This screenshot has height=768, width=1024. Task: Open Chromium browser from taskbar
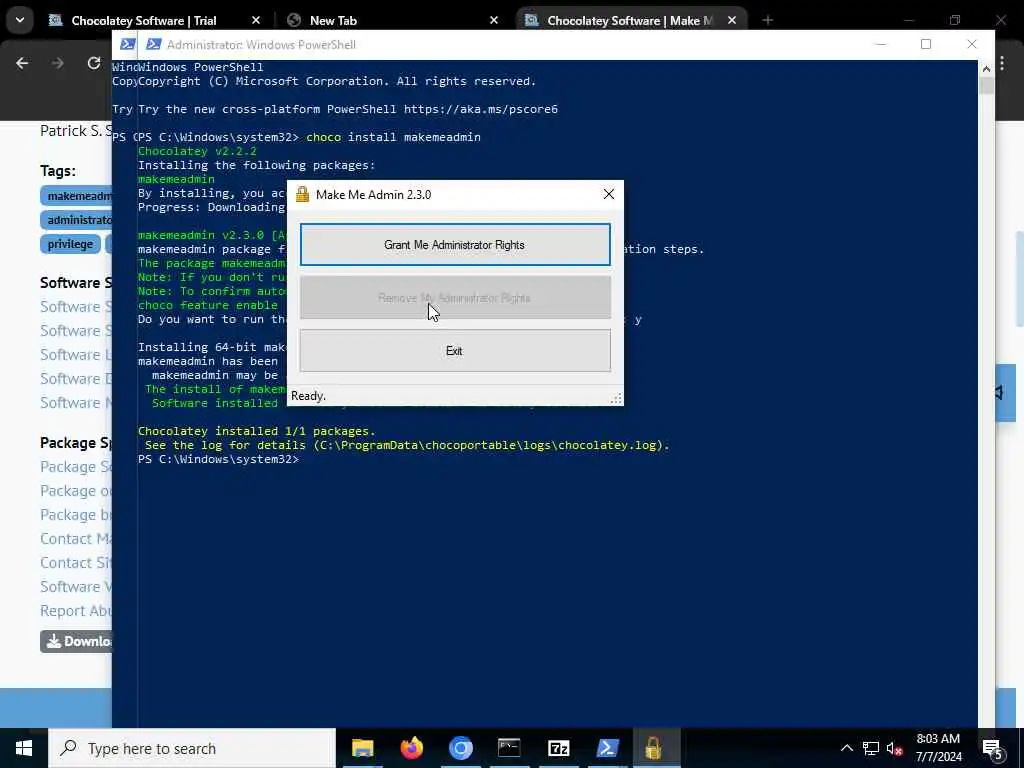[460, 748]
